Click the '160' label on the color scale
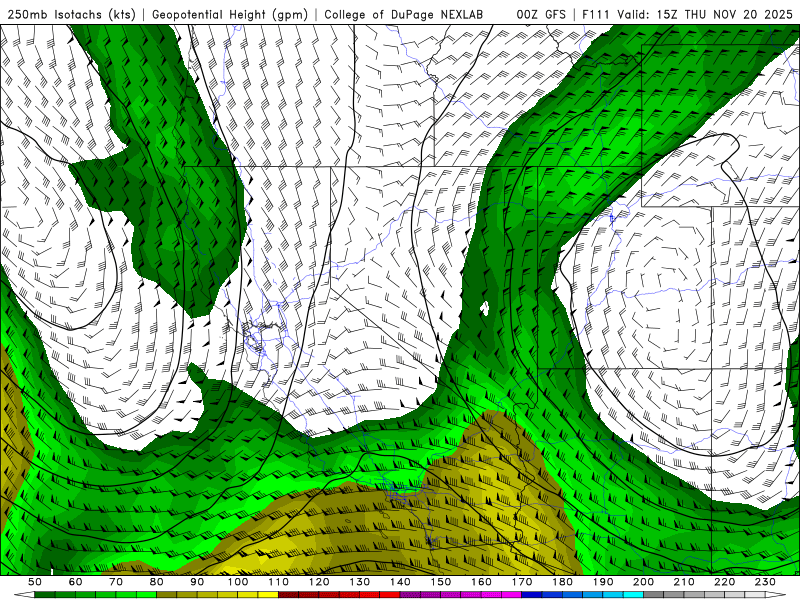The height and width of the screenshot is (600, 800). pyautogui.click(x=481, y=582)
